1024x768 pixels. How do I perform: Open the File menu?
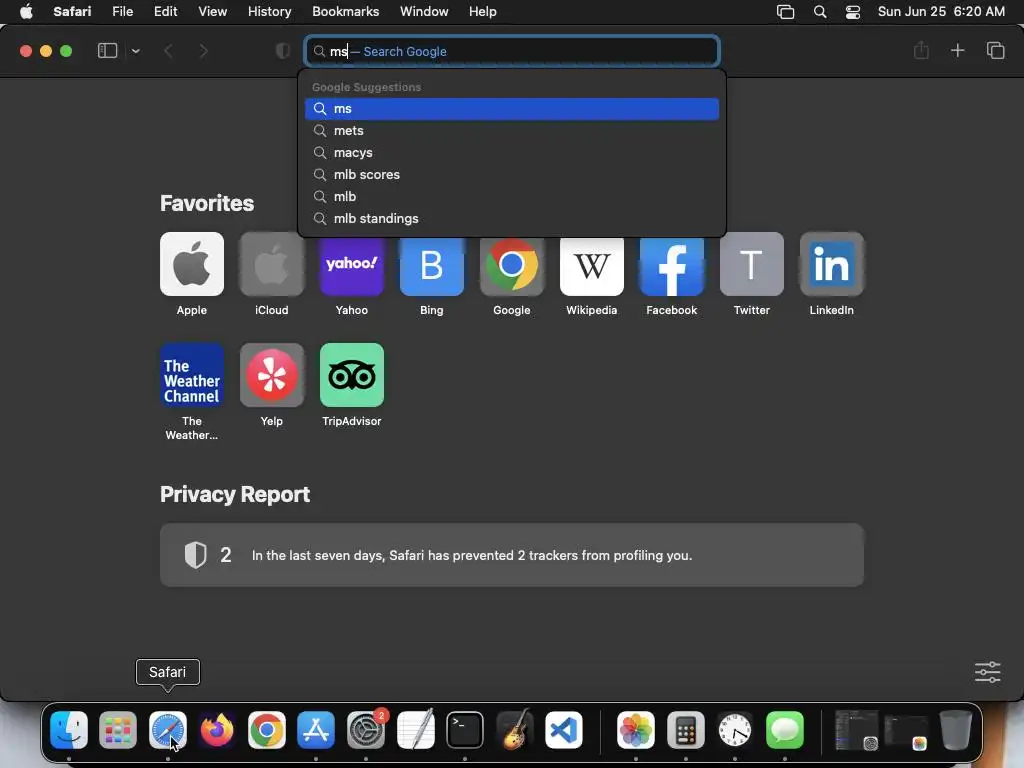(122, 12)
